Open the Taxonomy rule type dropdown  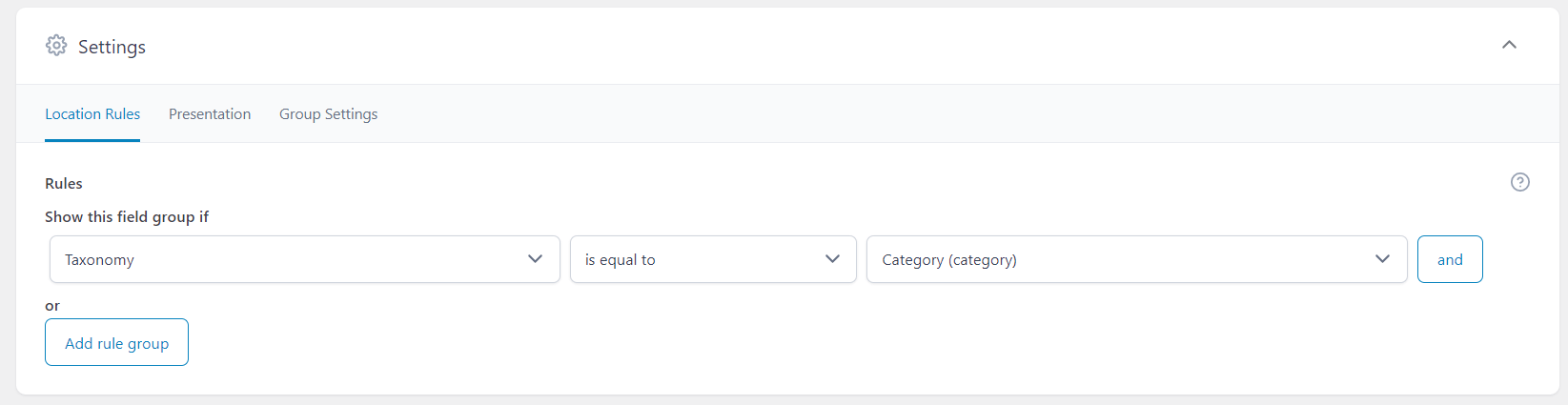pyautogui.click(x=305, y=259)
